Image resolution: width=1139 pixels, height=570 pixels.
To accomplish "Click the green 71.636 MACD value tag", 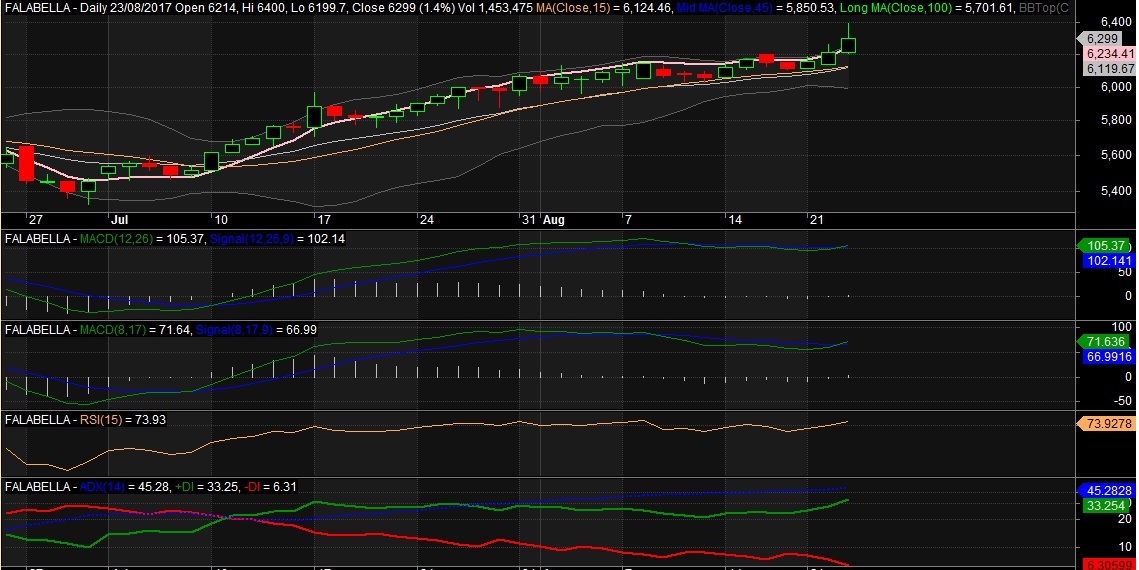I will 1105,341.
